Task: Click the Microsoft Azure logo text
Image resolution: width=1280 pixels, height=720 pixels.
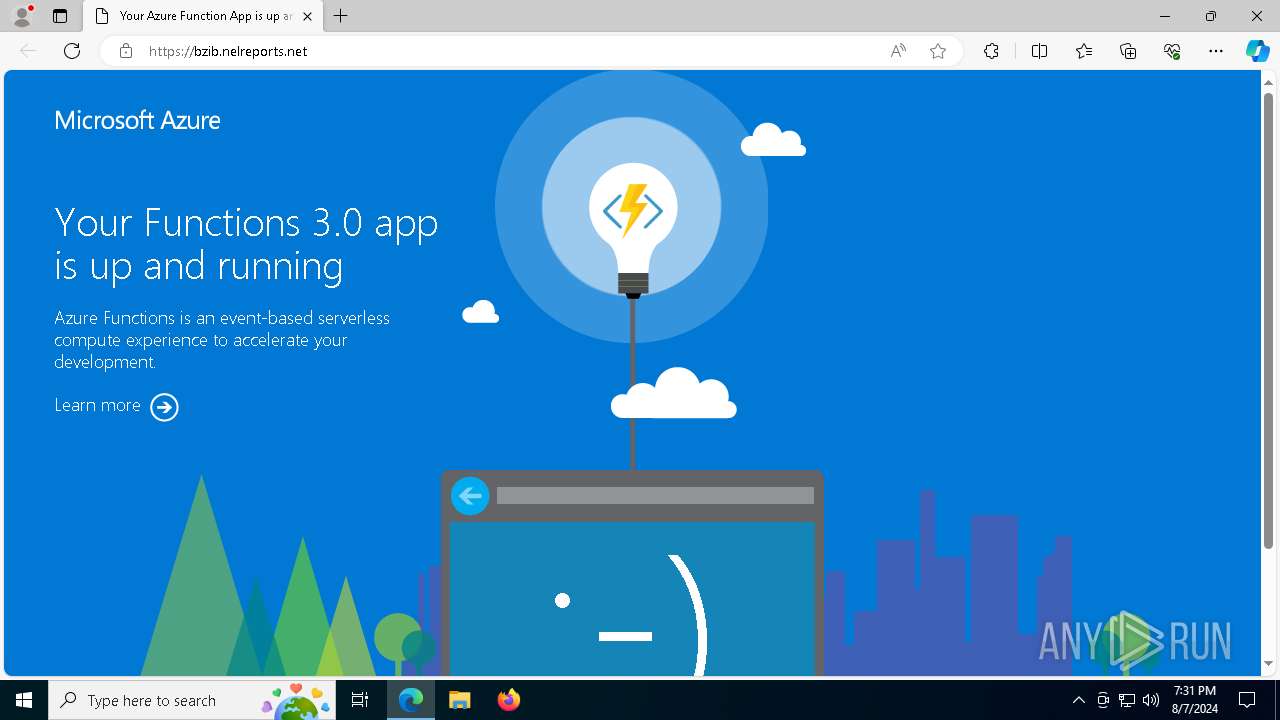Action: click(x=137, y=120)
